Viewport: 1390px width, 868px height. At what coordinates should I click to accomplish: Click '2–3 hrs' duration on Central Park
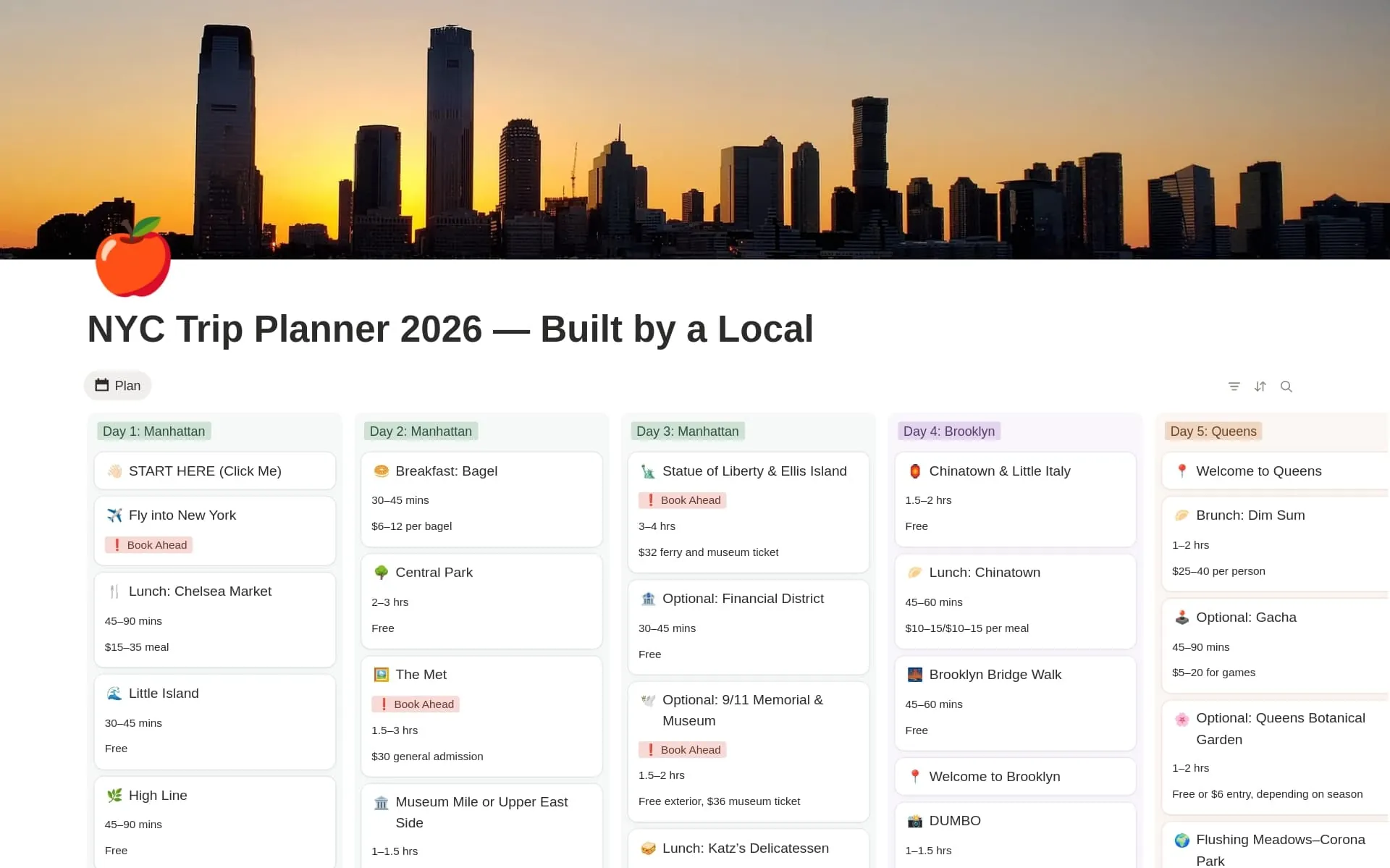coord(390,602)
